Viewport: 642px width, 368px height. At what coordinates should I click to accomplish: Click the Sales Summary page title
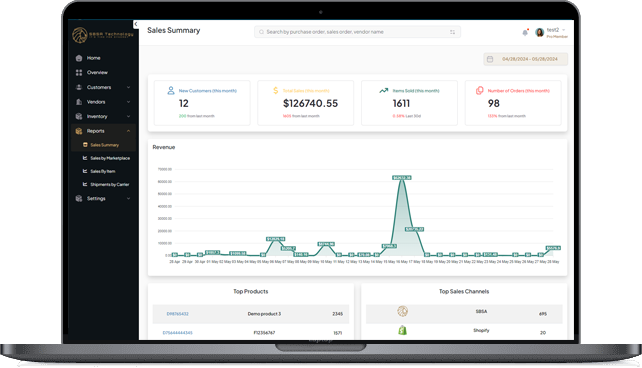coord(174,30)
